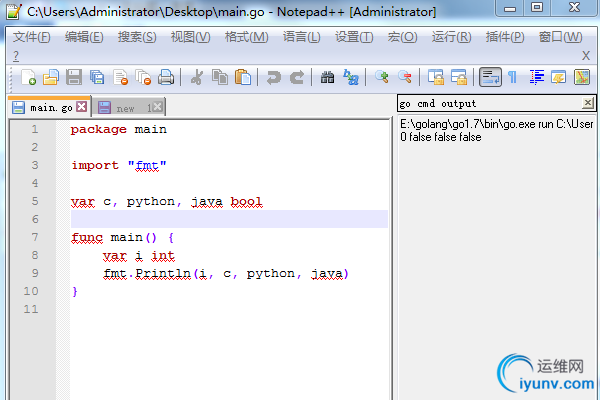This screenshot has height=400, width=600.
Task: Close the go cmd output panel
Action: click(x=587, y=103)
